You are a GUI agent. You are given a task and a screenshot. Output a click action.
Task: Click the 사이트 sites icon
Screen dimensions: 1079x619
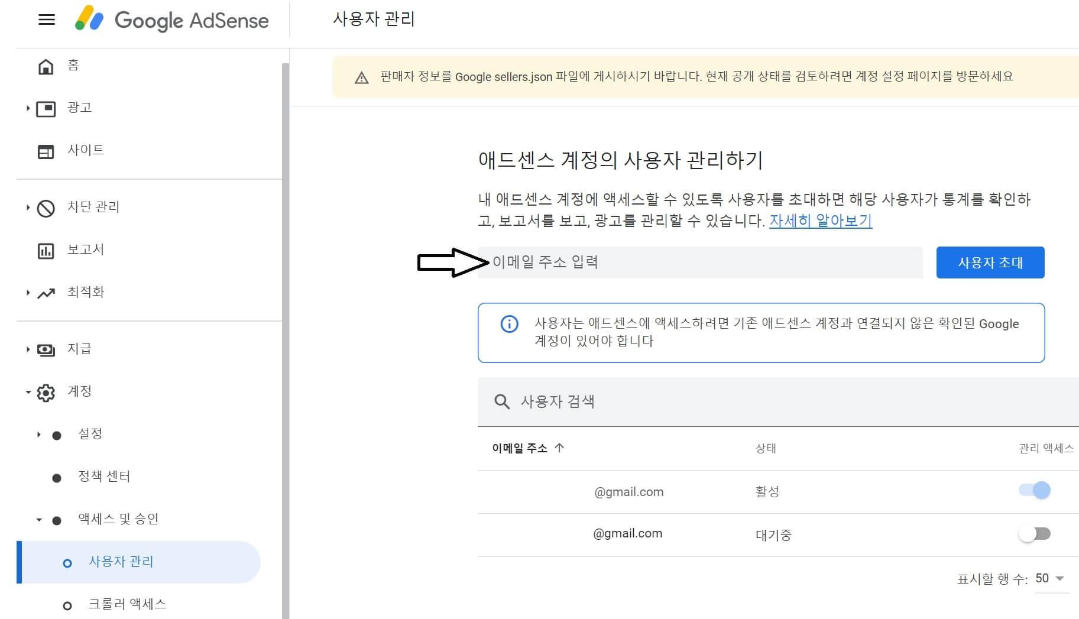click(45, 151)
